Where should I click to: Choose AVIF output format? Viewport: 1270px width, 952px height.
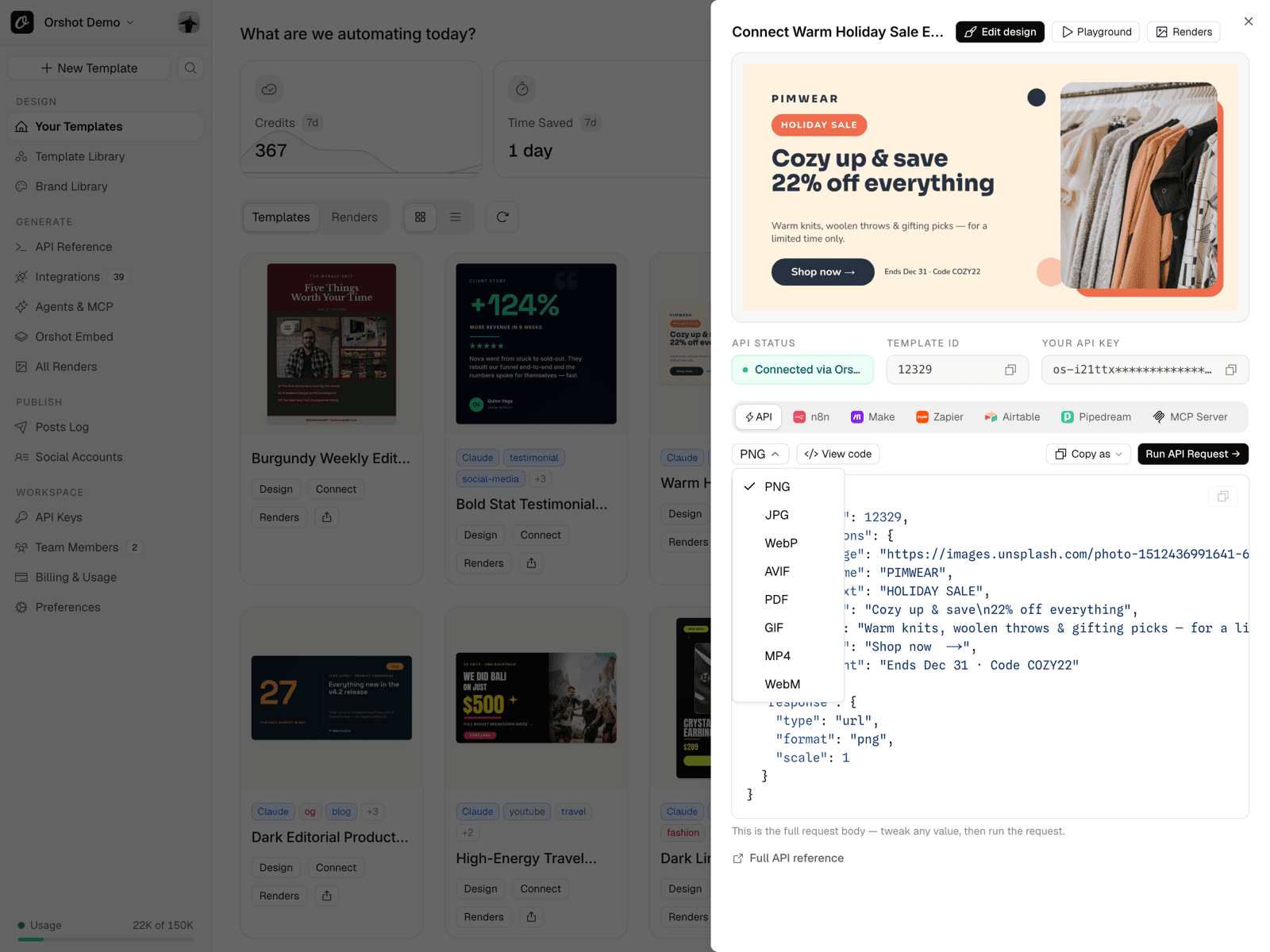pos(787,571)
